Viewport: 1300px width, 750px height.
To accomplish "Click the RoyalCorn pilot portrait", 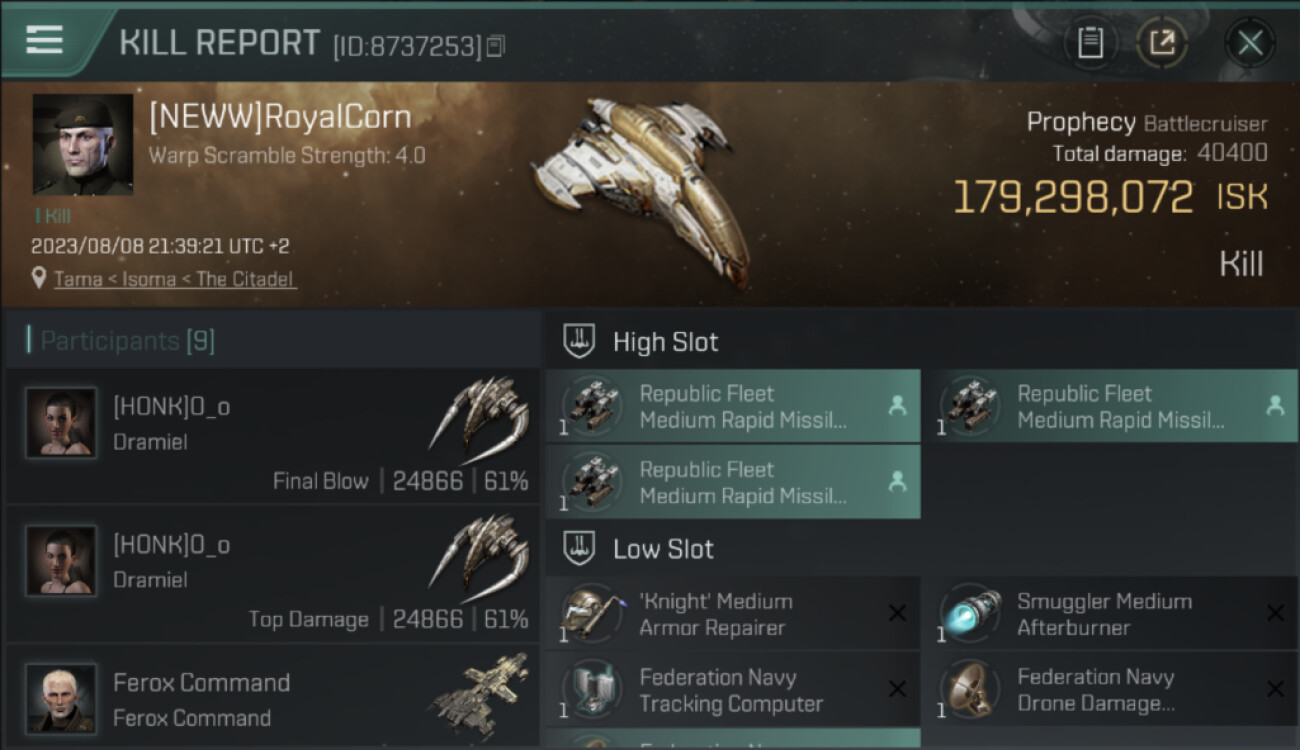I will coord(83,145).
